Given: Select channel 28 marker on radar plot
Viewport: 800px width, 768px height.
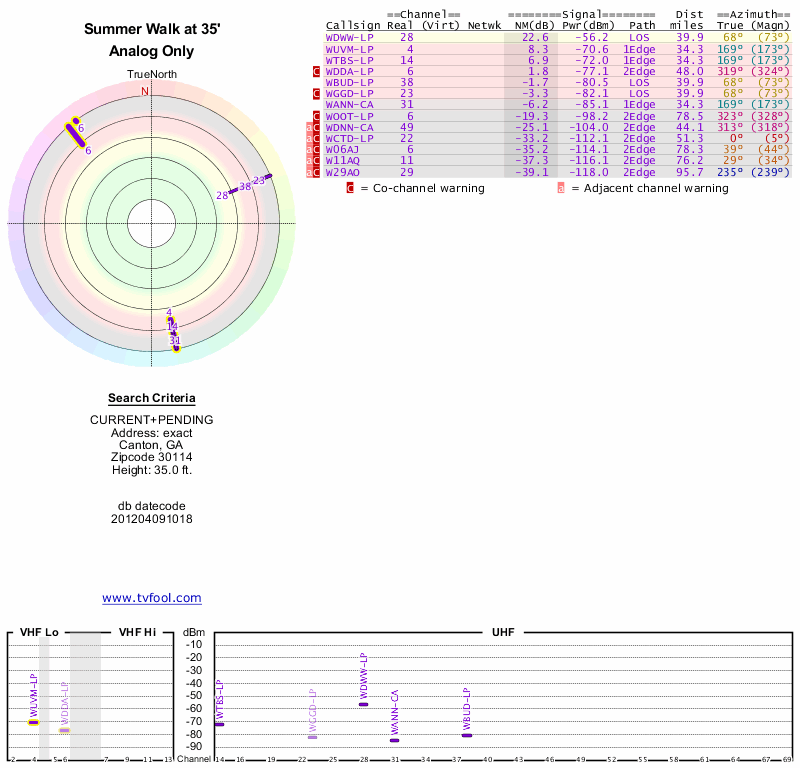Looking at the screenshot, I should pos(222,196).
